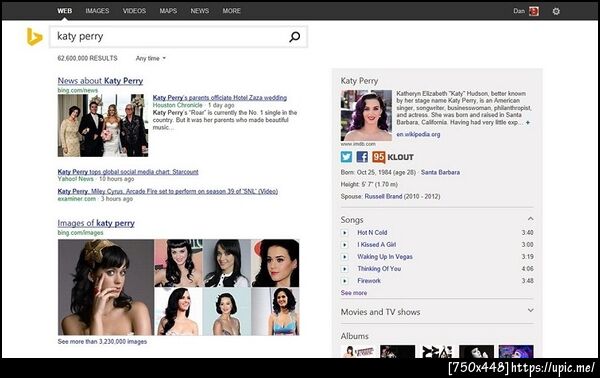
Task: Open the bing.com/news source link
Action: (x=78, y=90)
